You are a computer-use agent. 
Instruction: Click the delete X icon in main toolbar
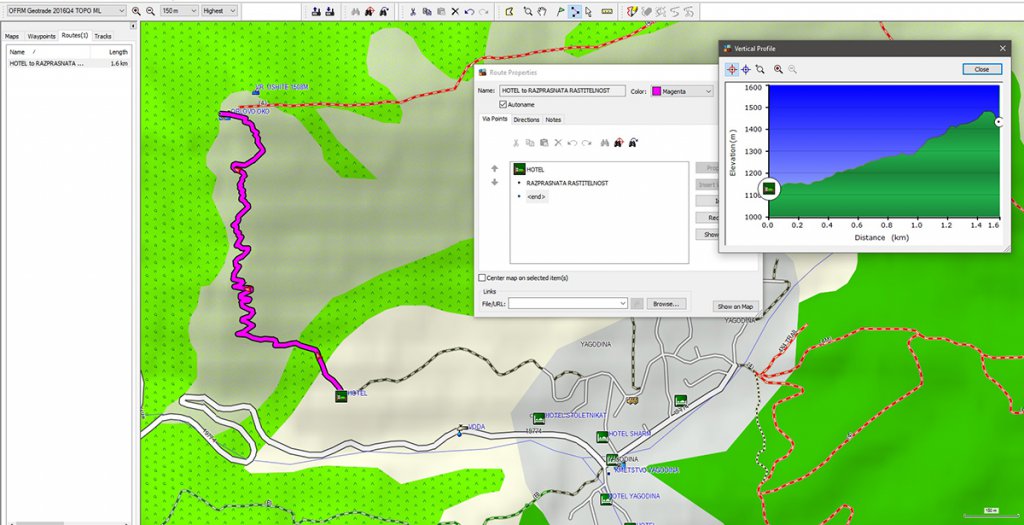pyautogui.click(x=455, y=11)
